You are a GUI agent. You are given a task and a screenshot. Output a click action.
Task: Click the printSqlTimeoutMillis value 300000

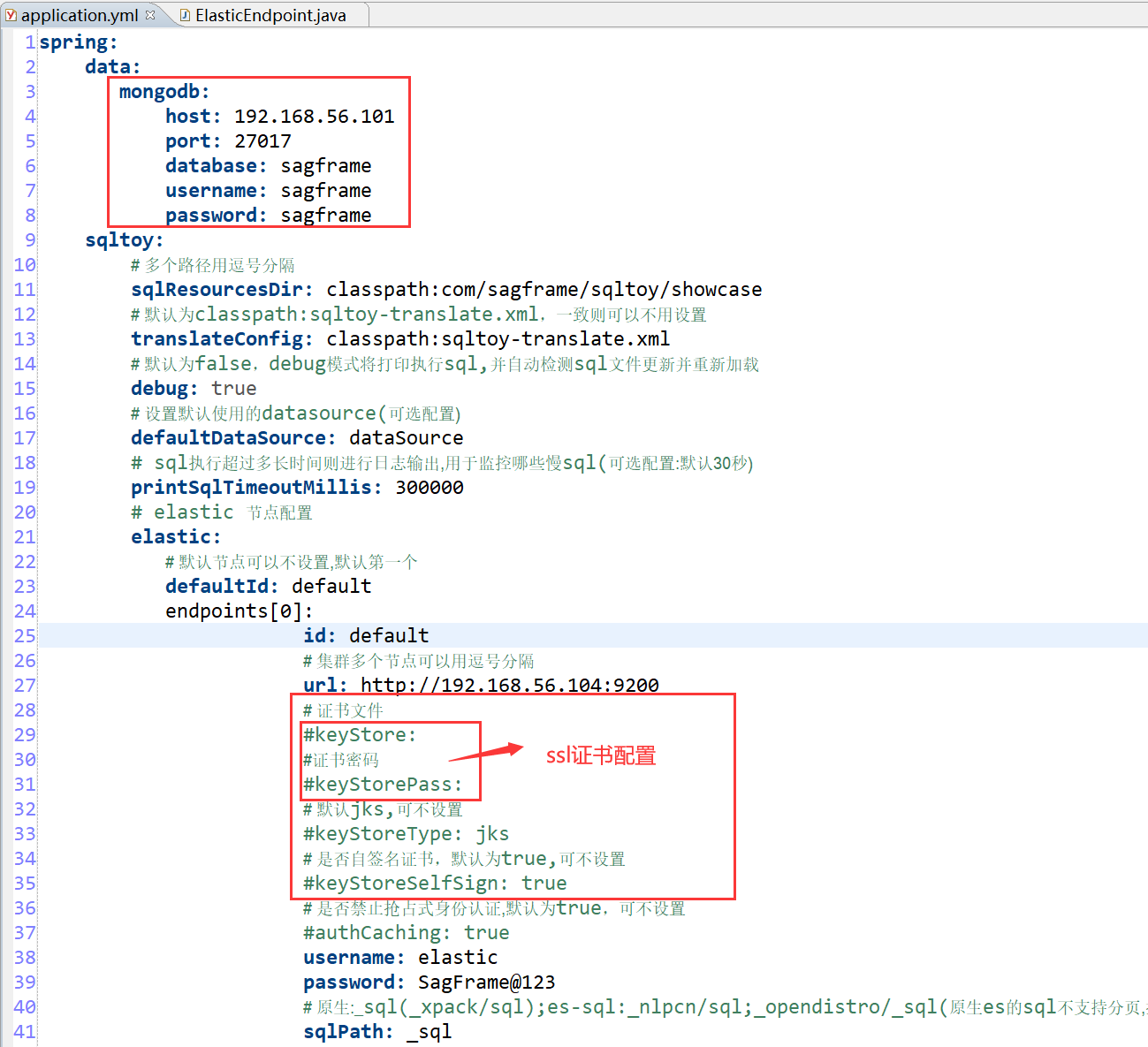tap(430, 488)
